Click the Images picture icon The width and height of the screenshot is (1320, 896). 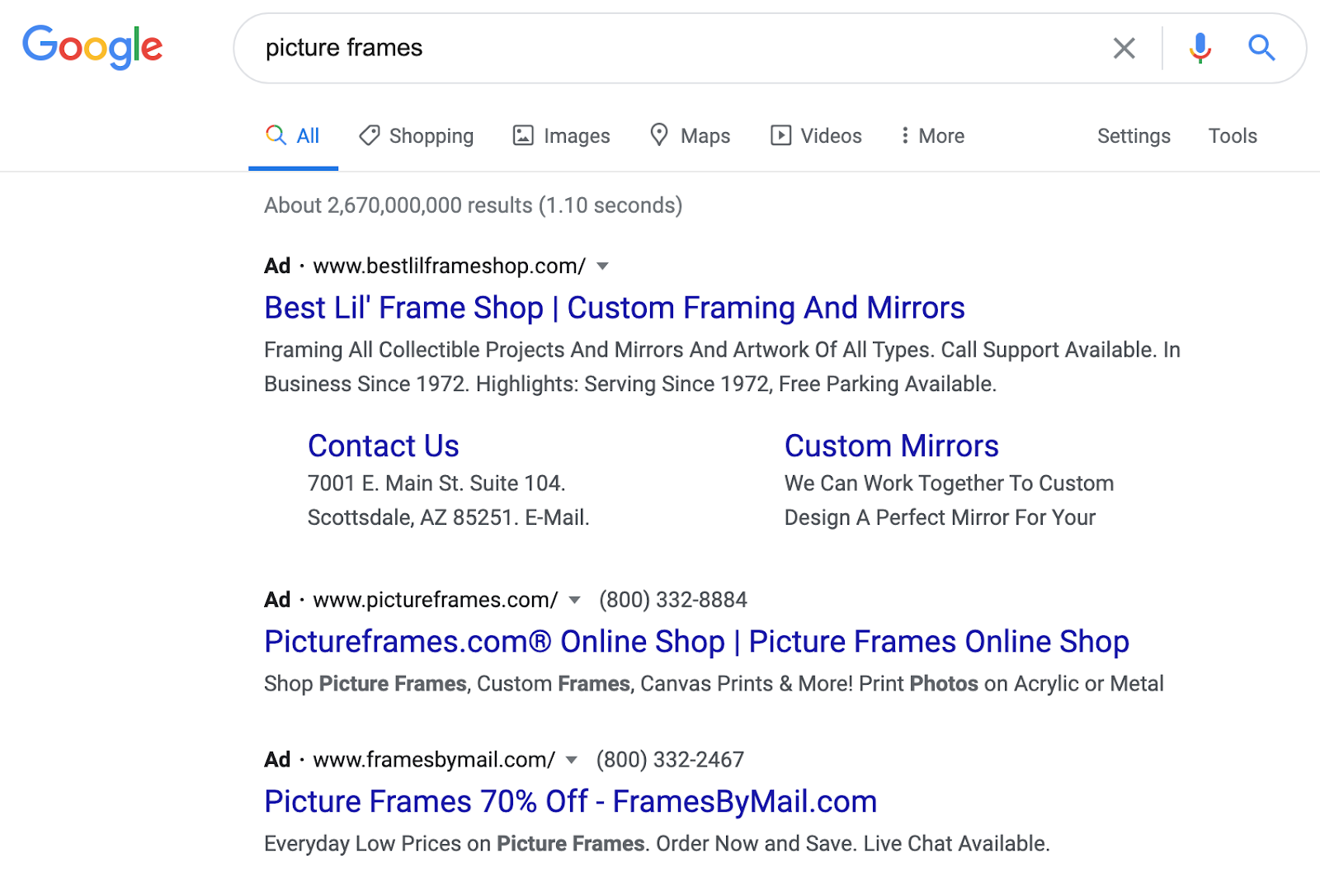(x=523, y=135)
